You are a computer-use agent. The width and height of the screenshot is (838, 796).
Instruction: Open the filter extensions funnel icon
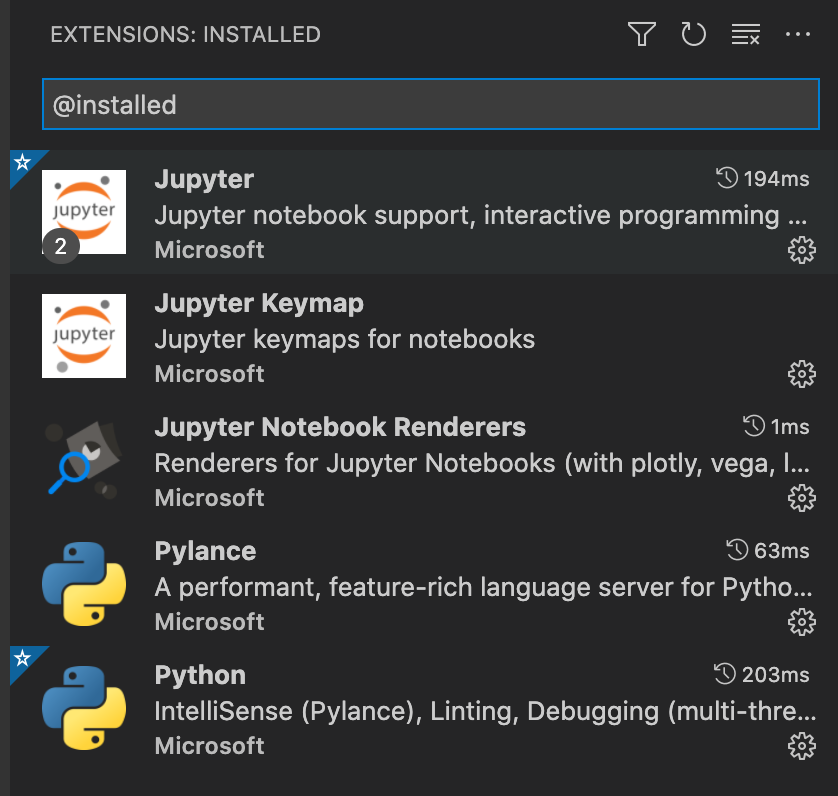click(641, 35)
